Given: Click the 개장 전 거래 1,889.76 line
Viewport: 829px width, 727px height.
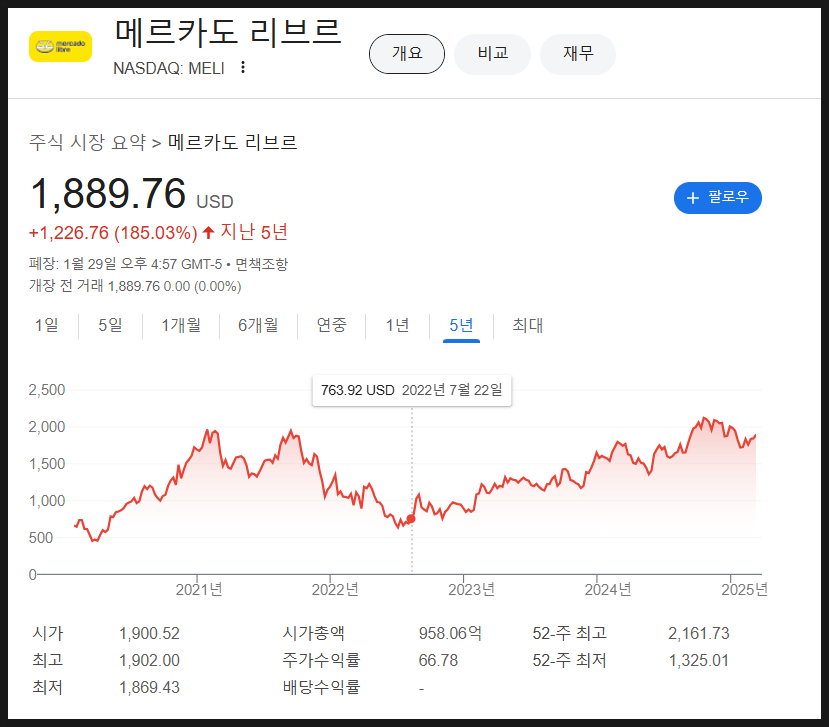Looking at the screenshot, I should 135,286.
